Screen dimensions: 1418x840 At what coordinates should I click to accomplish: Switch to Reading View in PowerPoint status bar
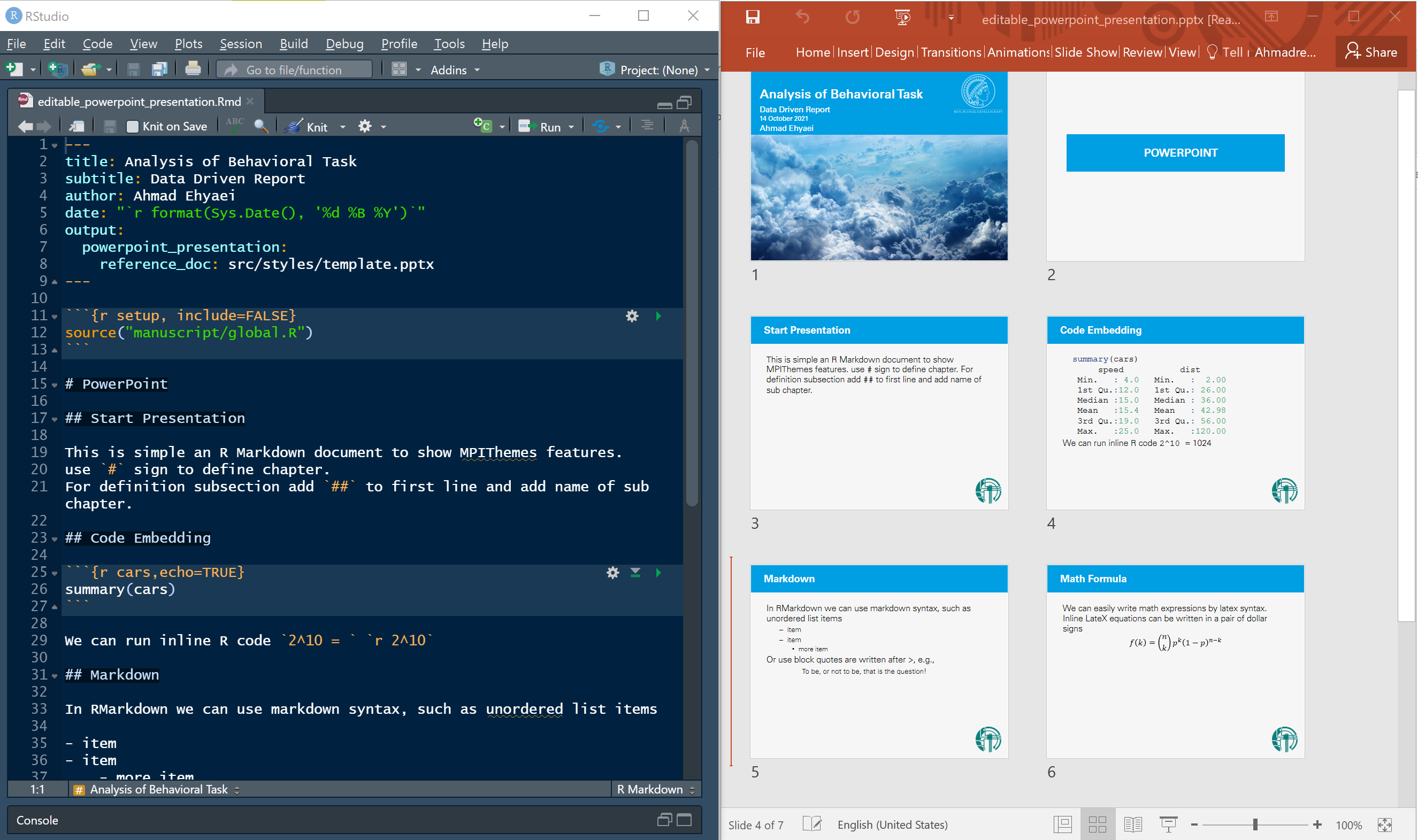1133,824
